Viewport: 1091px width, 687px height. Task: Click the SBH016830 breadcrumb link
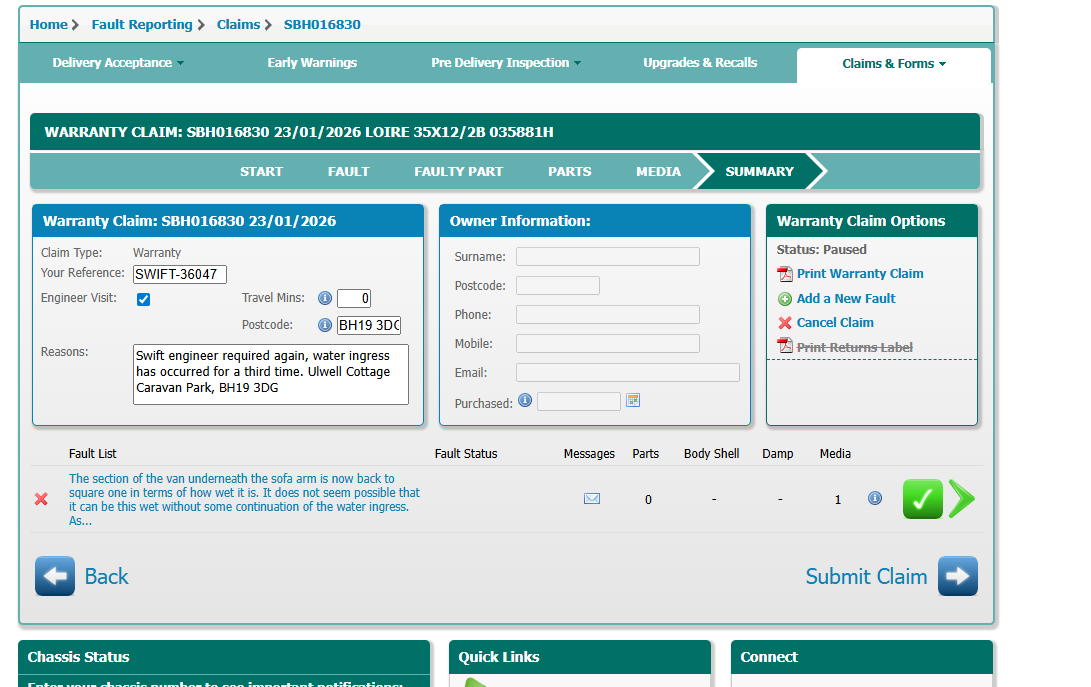(322, 25)
